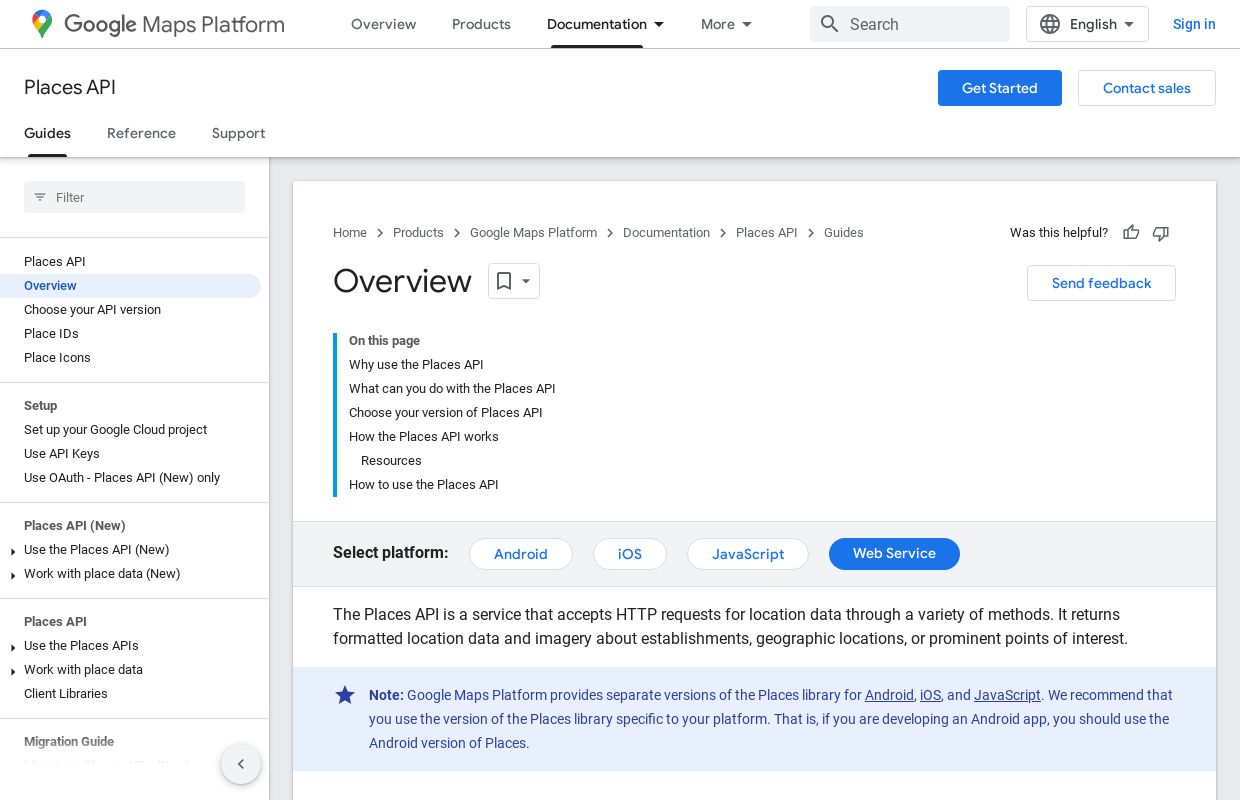Click the Android link in the note
The height and width of the screenshot is (800, 1240).
pyautogui.click(x=889, y=695)
